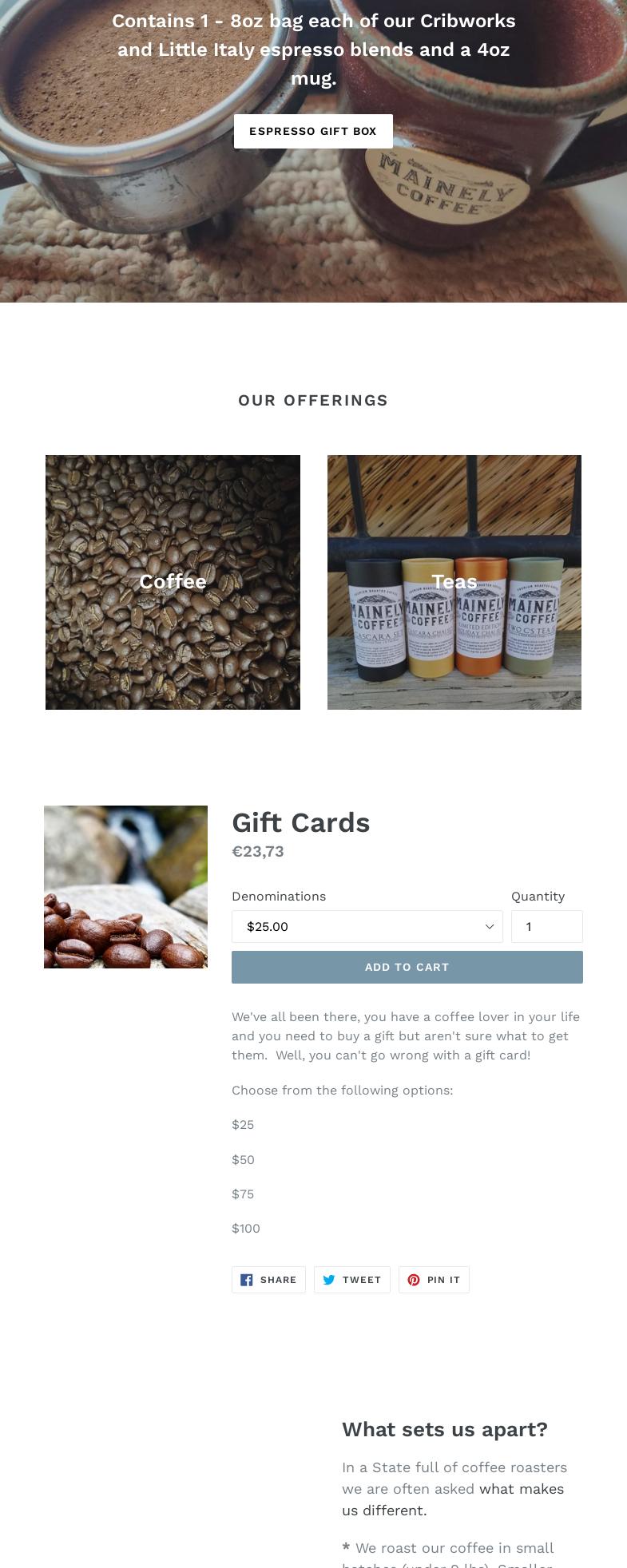Share the product on Facebook
627x1568 pixels.
point(268,1280)
